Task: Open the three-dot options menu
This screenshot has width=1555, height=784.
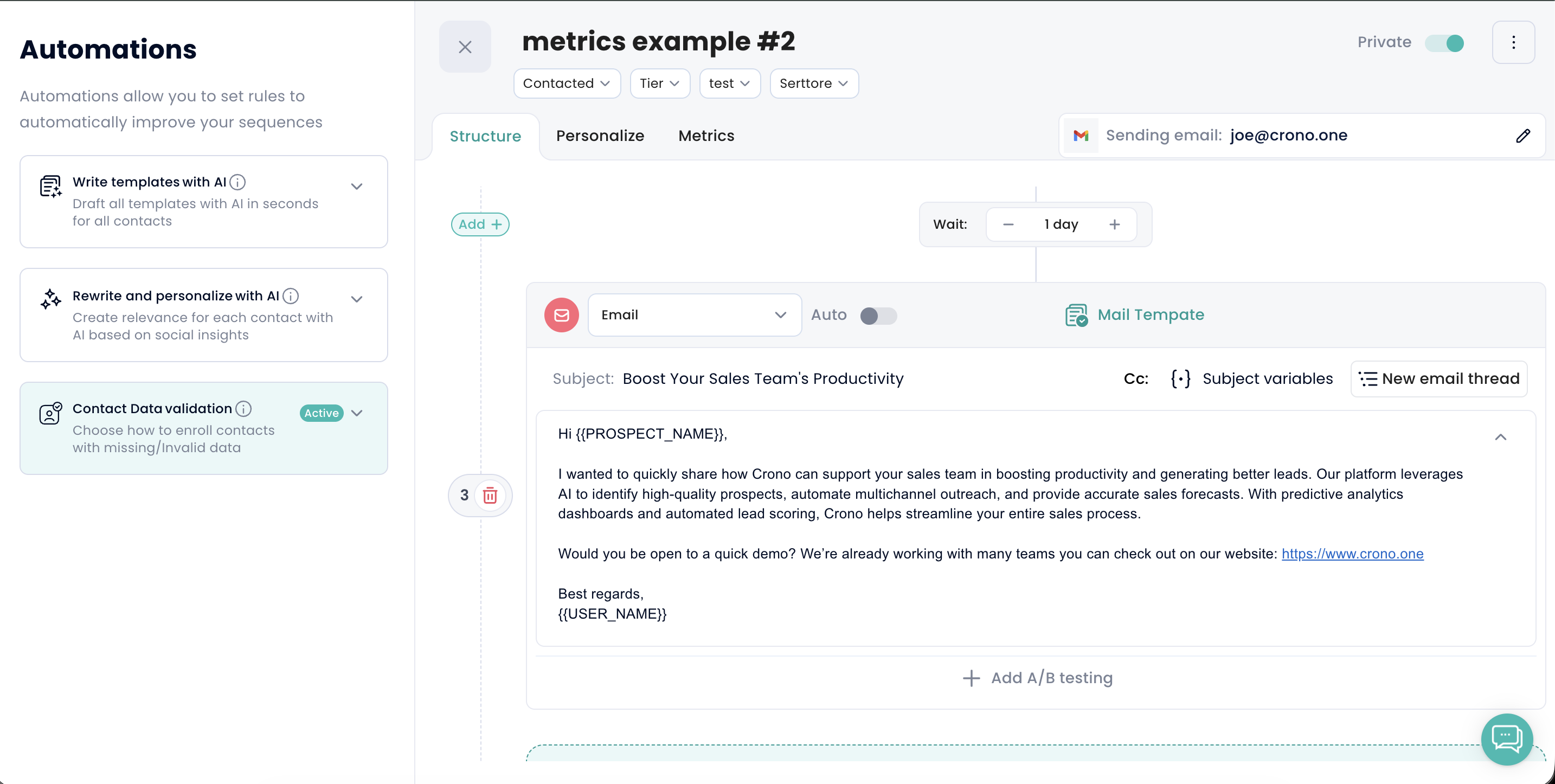Action: tap(1513, 42)
